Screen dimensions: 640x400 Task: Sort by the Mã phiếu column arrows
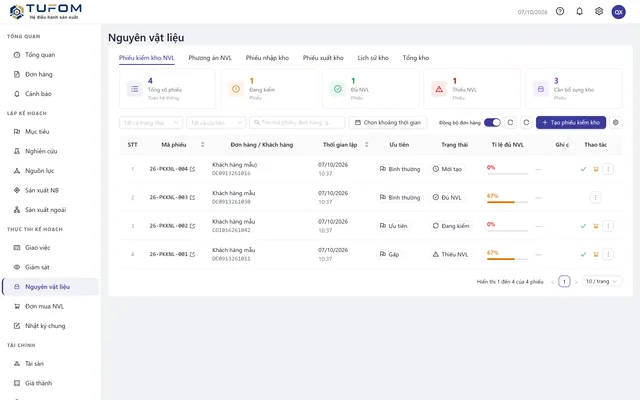[202, 144]
